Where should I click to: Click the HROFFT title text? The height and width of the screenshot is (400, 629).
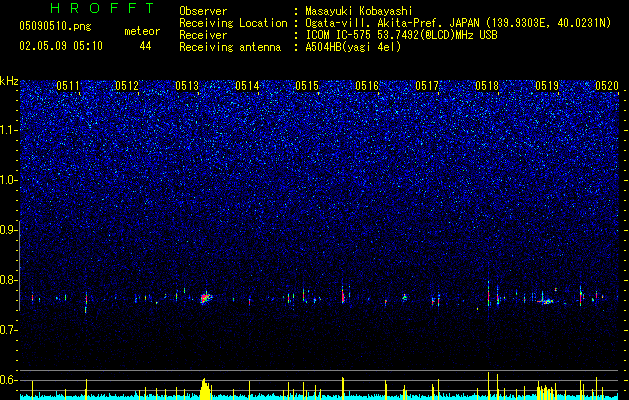[103, 8]
